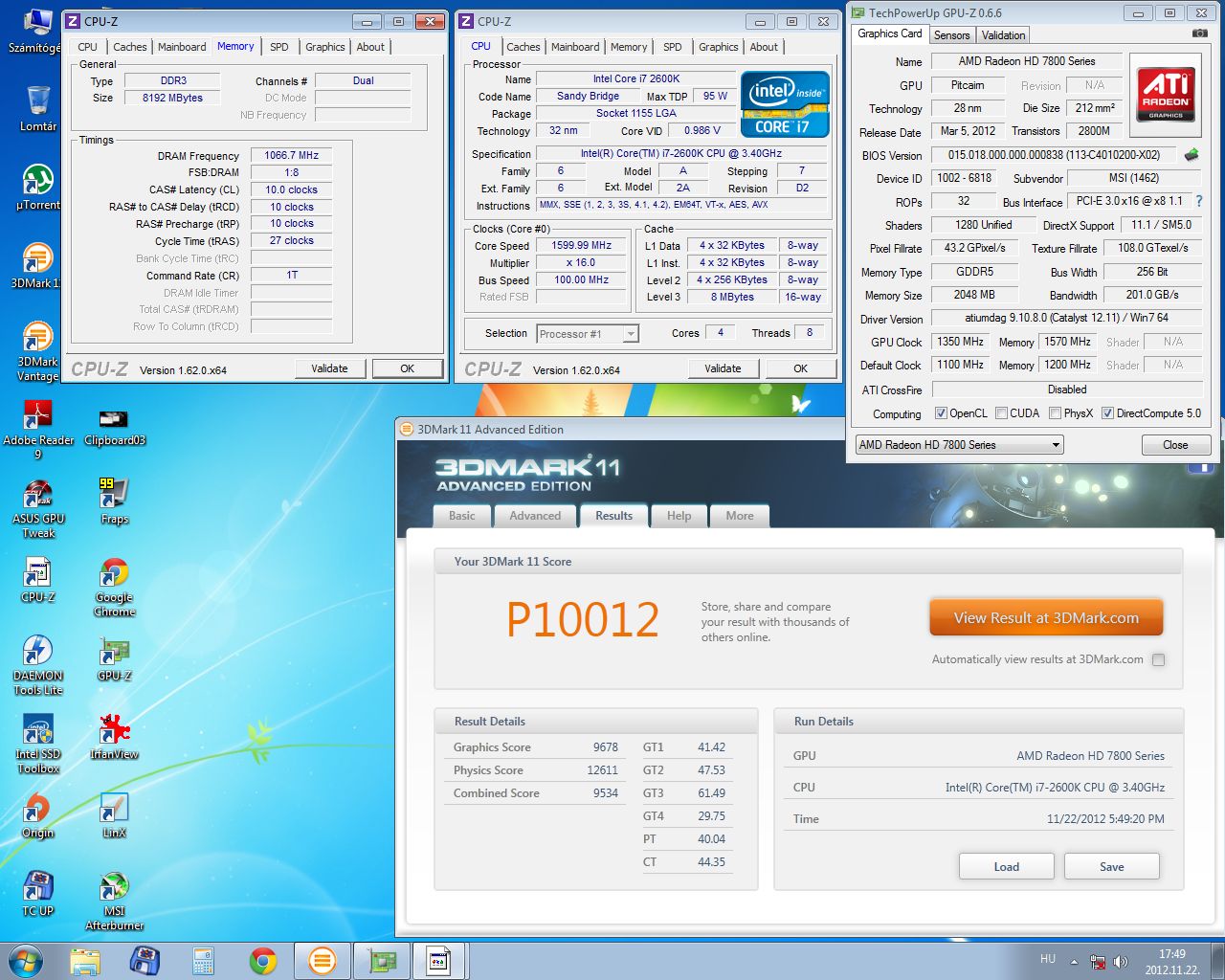Open the Clipboard03 desktop file
The width and height of the screenshot is (1225, 980).
114,426
